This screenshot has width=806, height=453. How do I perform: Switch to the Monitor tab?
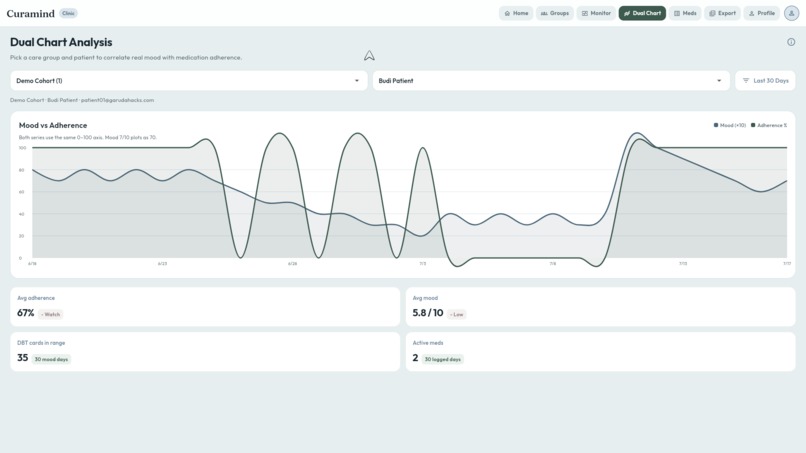coord(596,13)
